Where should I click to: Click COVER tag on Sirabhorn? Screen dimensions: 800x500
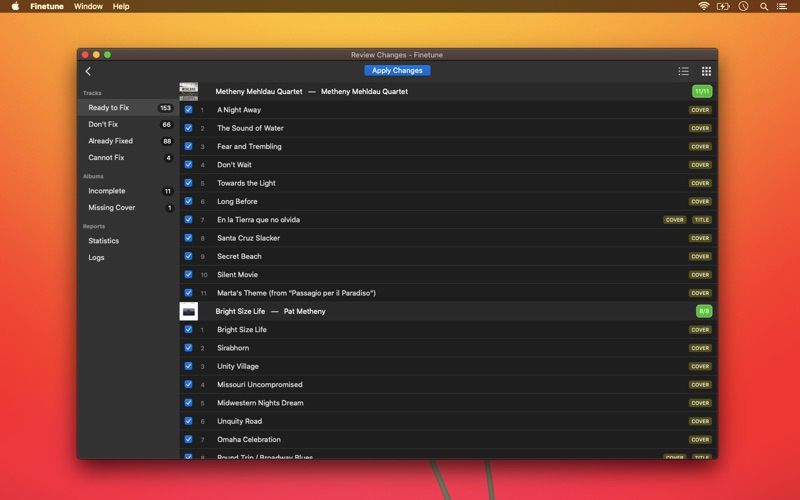pyautogui.click(x=700, y=348)
